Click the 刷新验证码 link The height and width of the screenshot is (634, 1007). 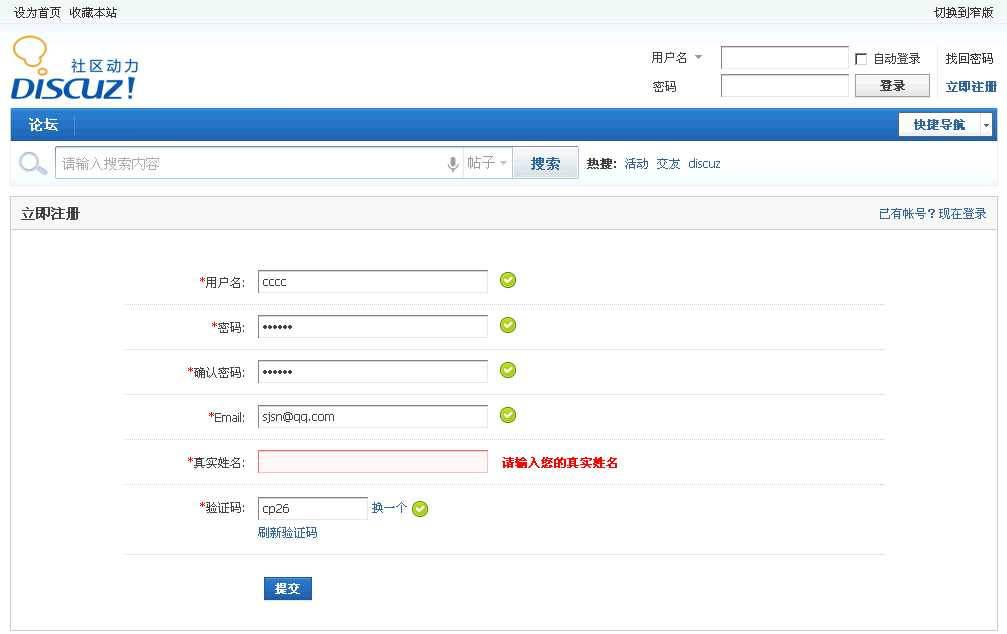point(287,533)
